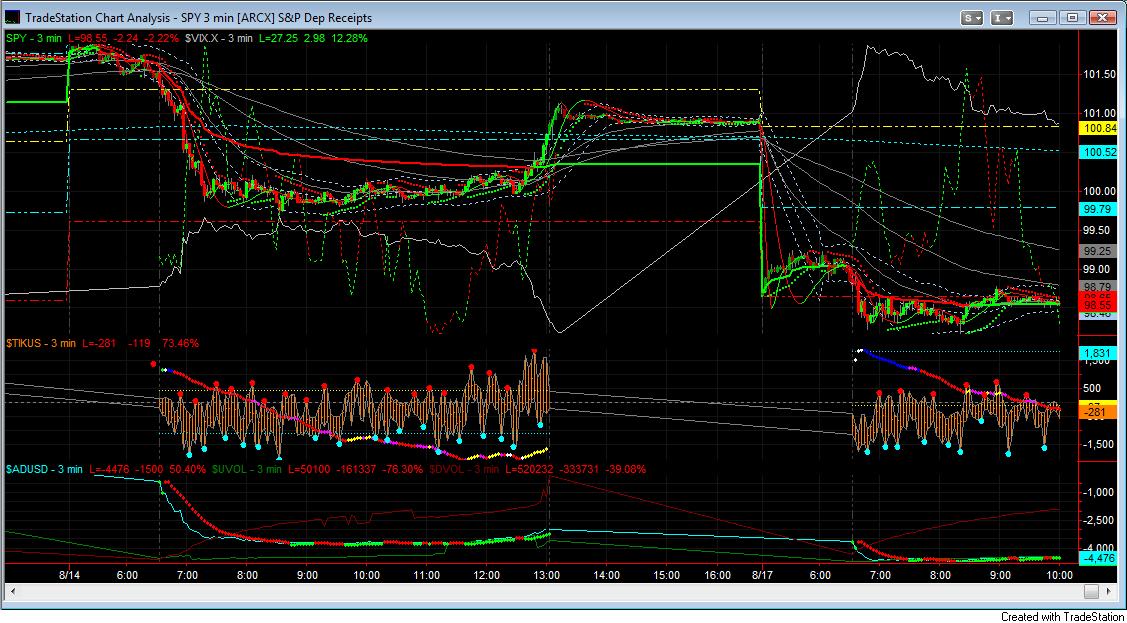The image size is (1127, 623).
Task: Click the $DVOL 'L=520232' value text
Action: pyautogui.click(x=532, y=469)
